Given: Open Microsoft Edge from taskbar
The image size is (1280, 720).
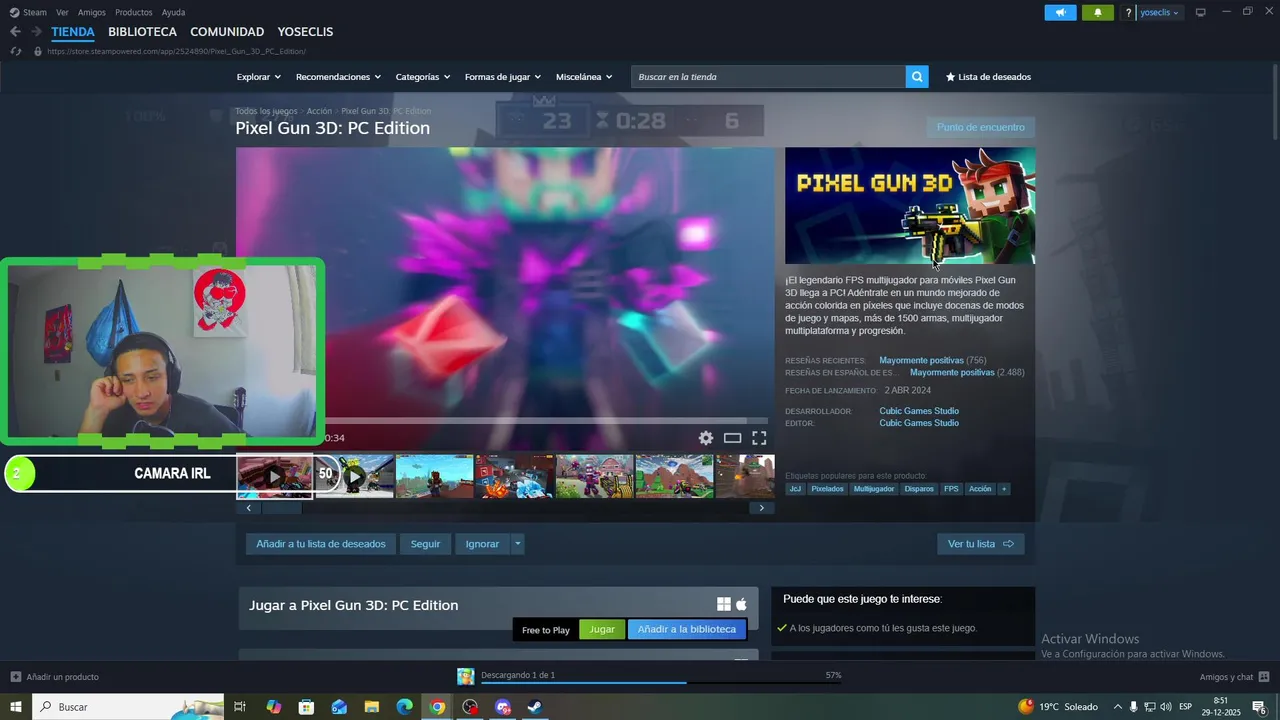Looking at the screenshot, I should pos(404,707).
